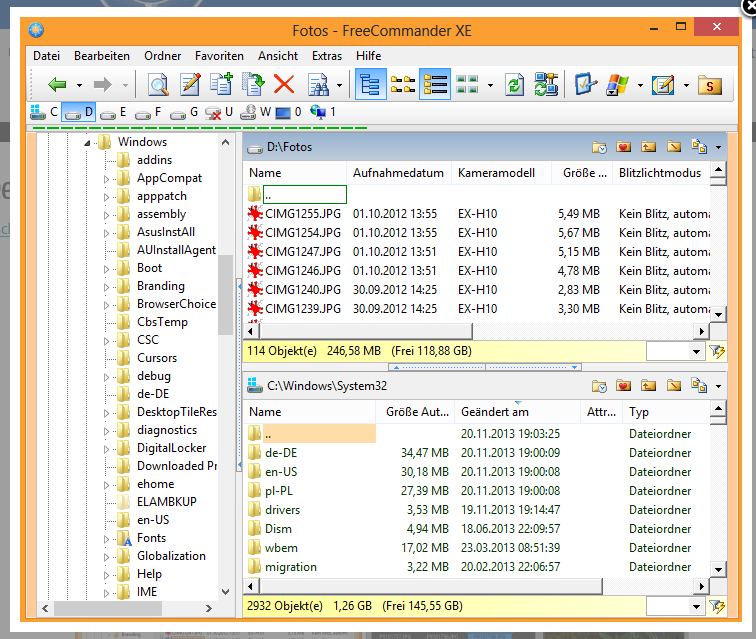The image size is (756, 639).
Task: Expand the AppCompat folder in tree
Action: [106, 179]
